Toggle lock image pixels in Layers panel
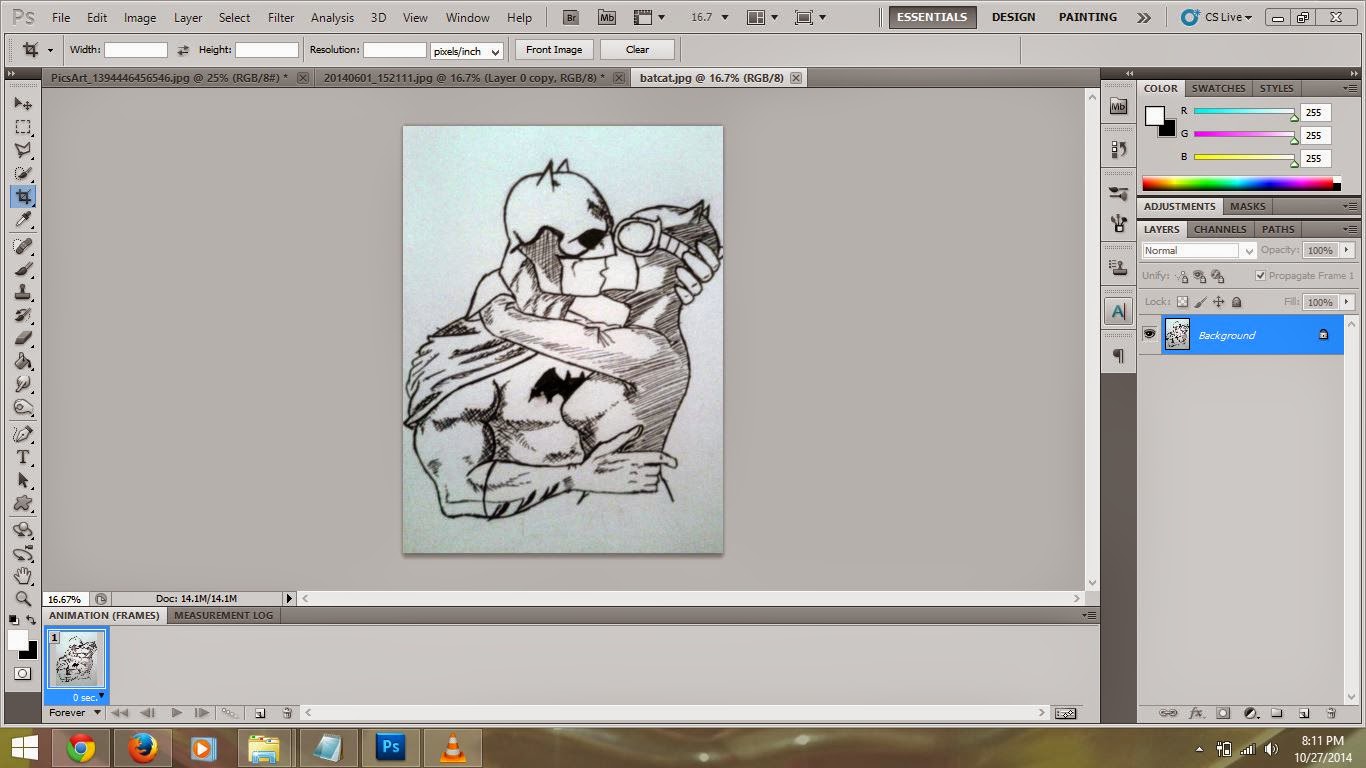The width and height of the screenshot is (1366, 768). [x=1200, y=302]
